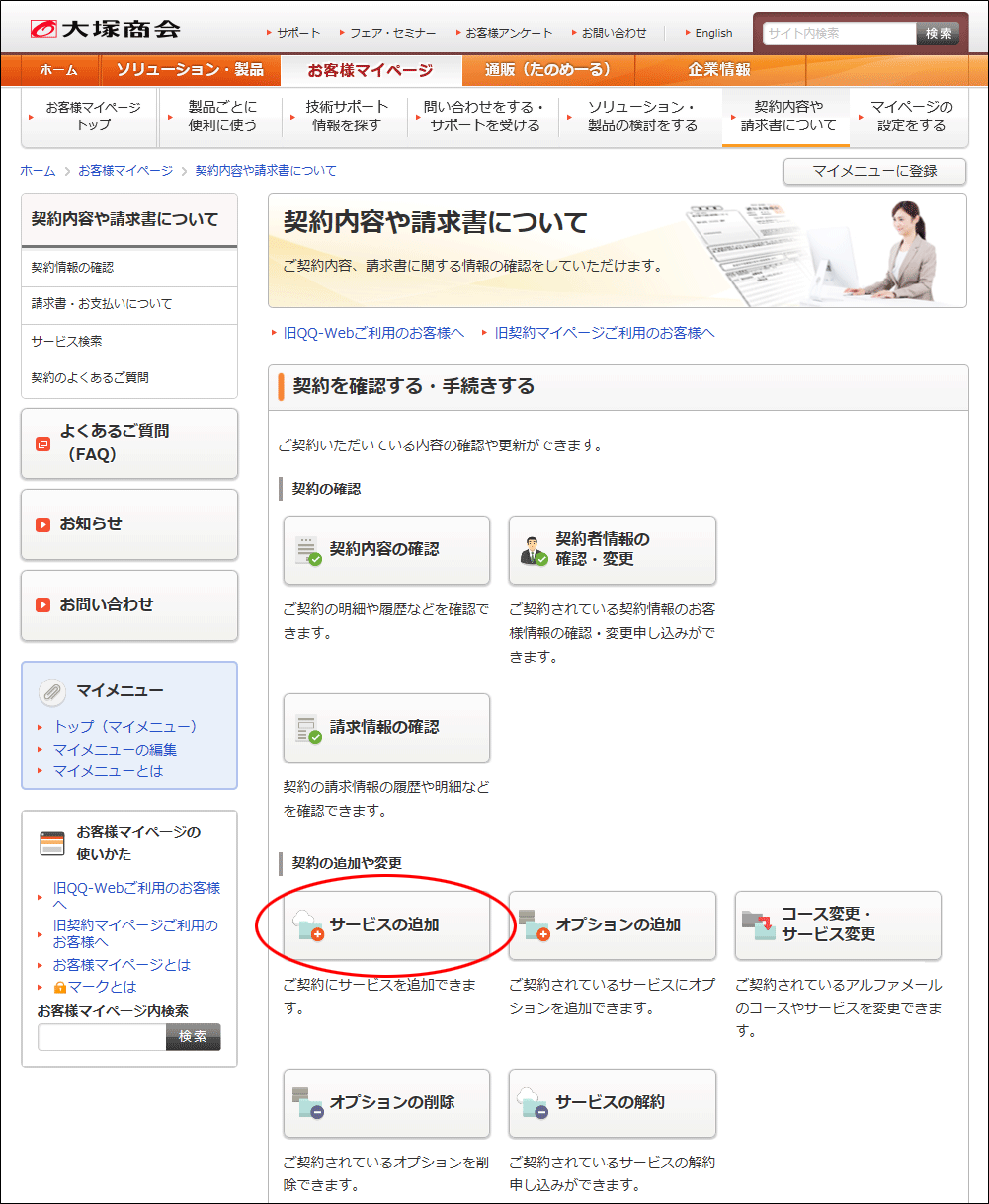989x1204 pixels.
Task: Open 契約内容や請求書について submenu
Action: (786, 117)
